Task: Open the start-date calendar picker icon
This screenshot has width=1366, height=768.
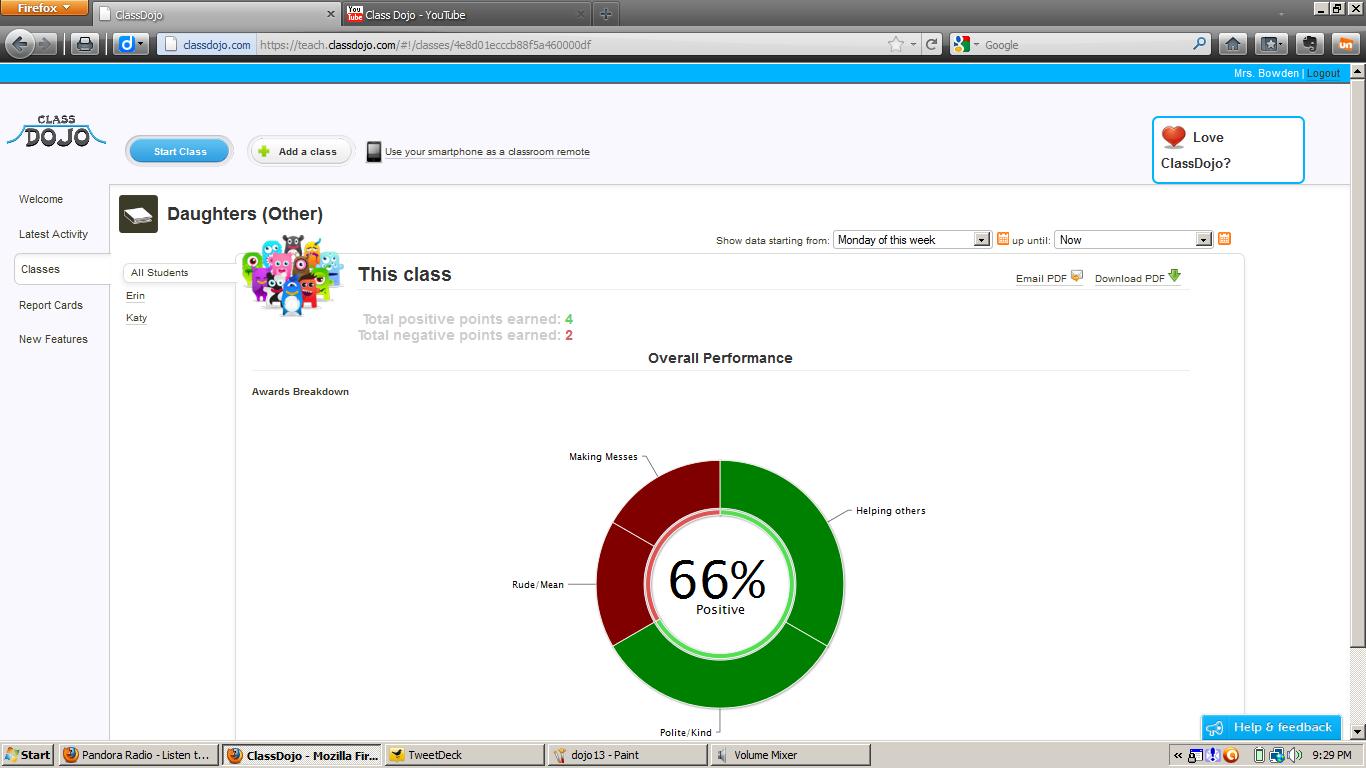Action: [x=1003, y=239]
